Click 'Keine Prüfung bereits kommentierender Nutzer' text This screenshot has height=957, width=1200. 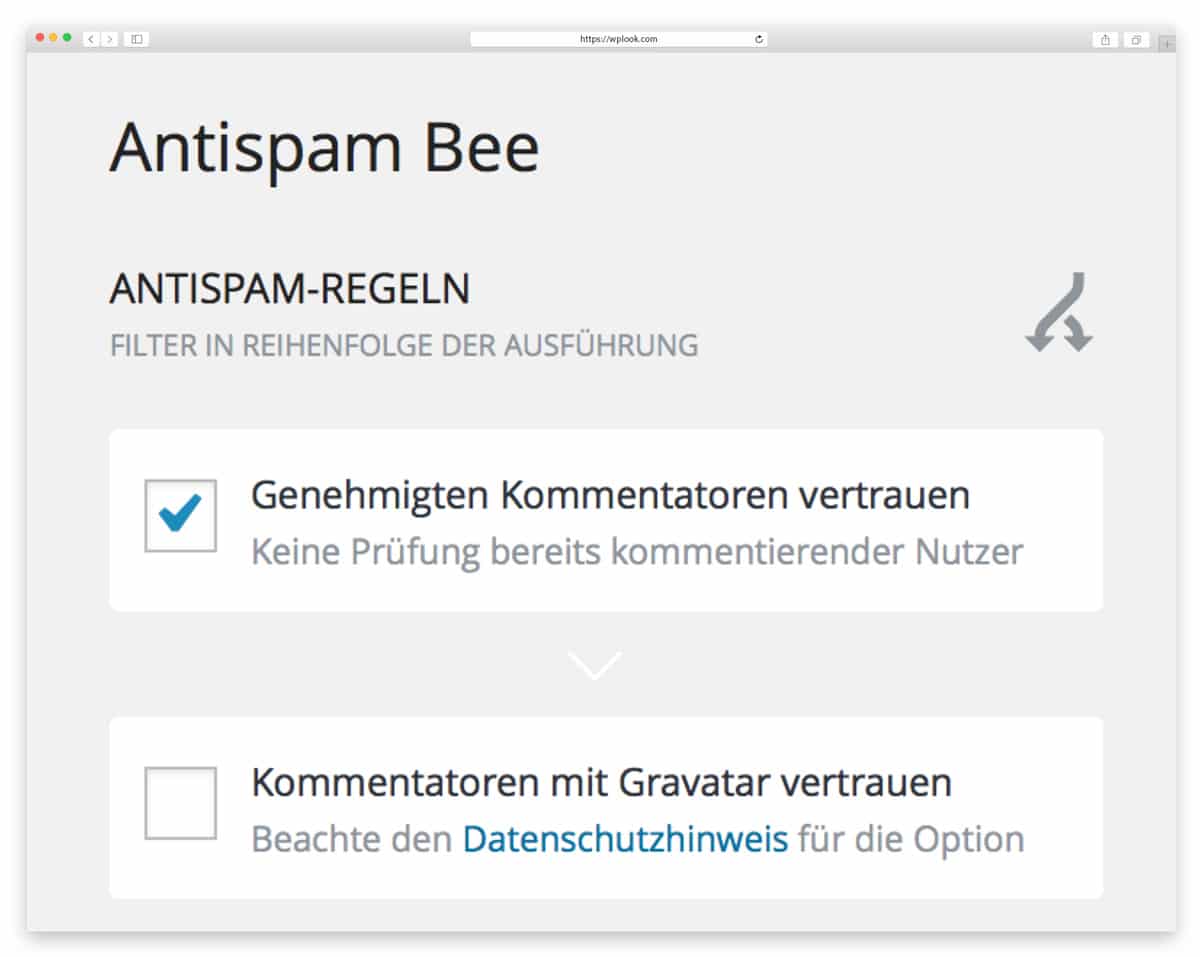(637, 551)
